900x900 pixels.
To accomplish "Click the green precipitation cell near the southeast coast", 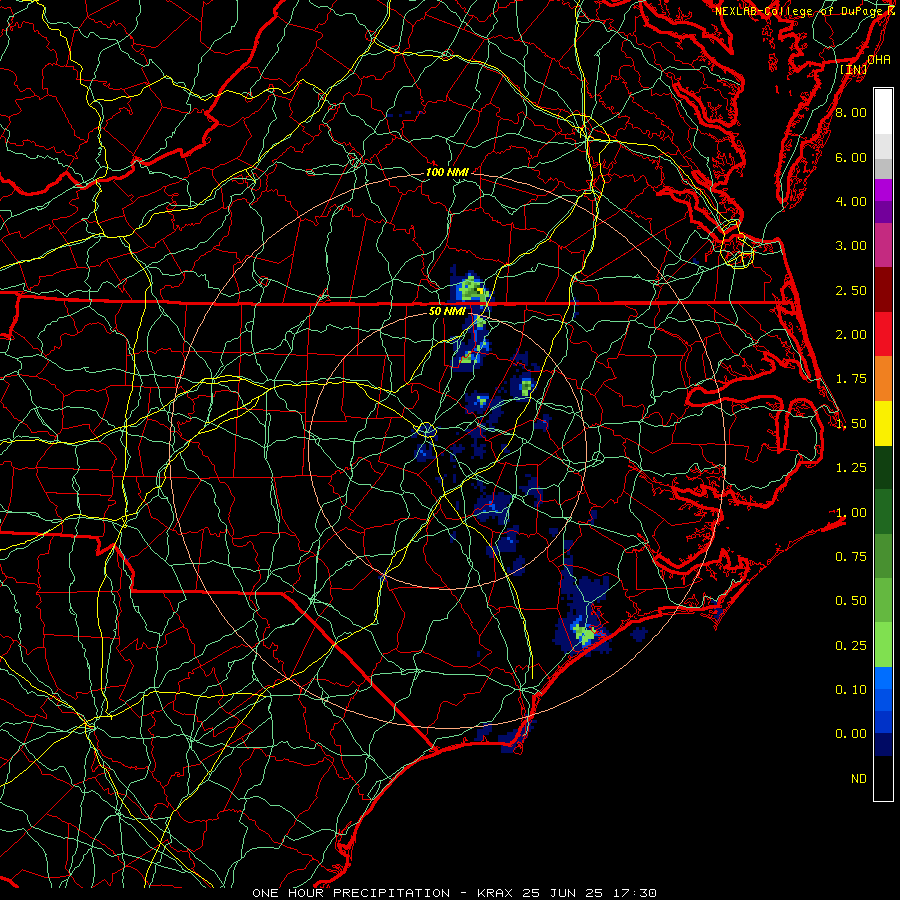I will [x=584, y=634].
